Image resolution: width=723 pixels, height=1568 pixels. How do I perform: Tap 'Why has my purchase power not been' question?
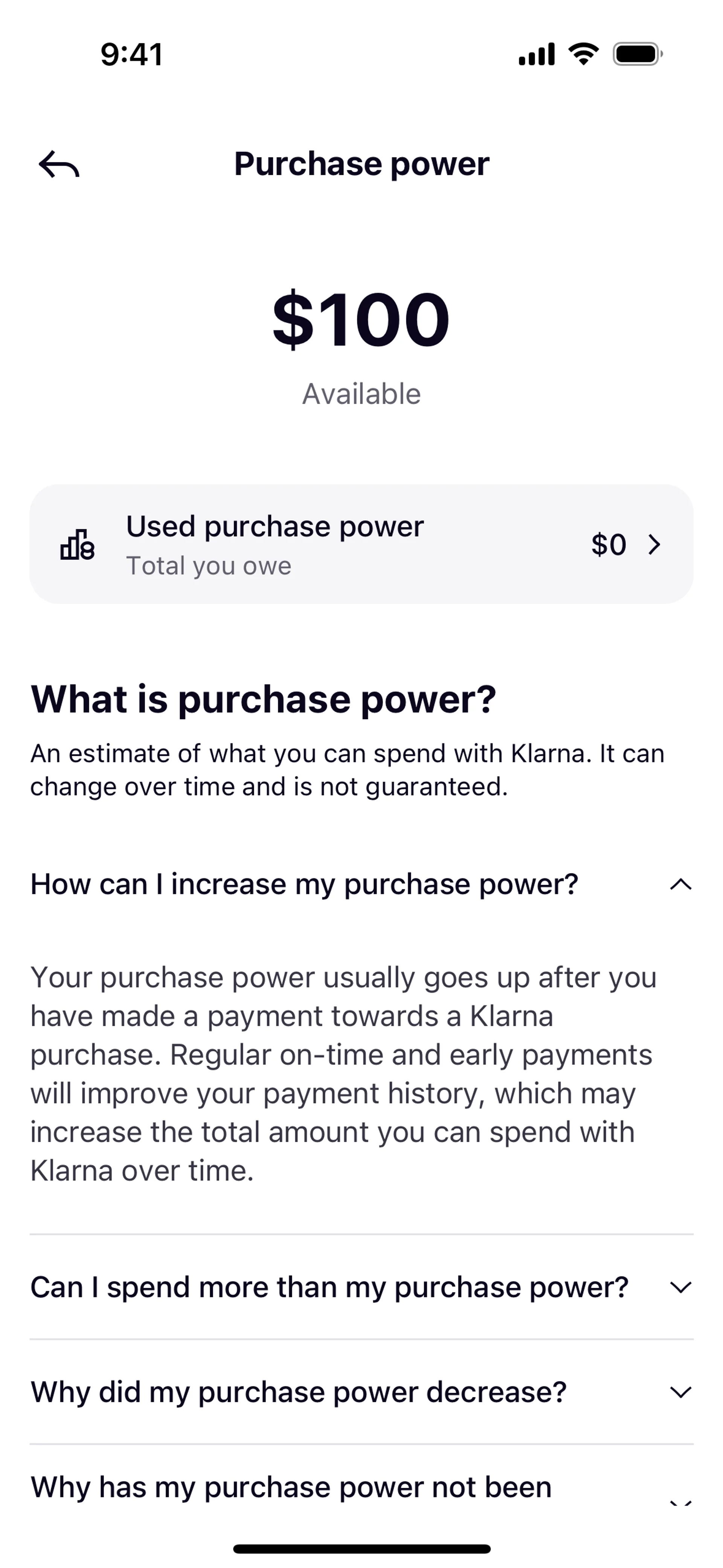[291, 1487]
